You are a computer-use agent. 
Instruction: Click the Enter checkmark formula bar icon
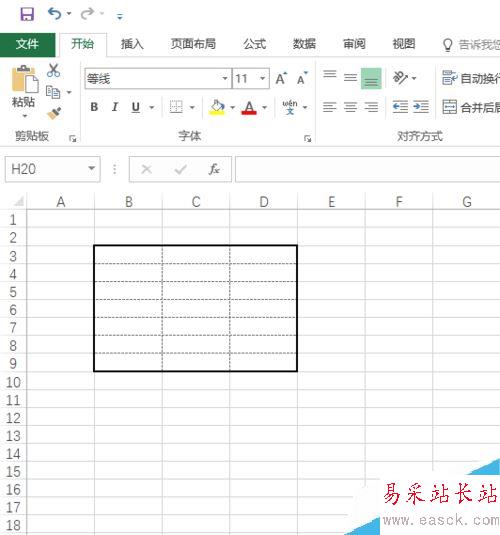pos(181,169)
